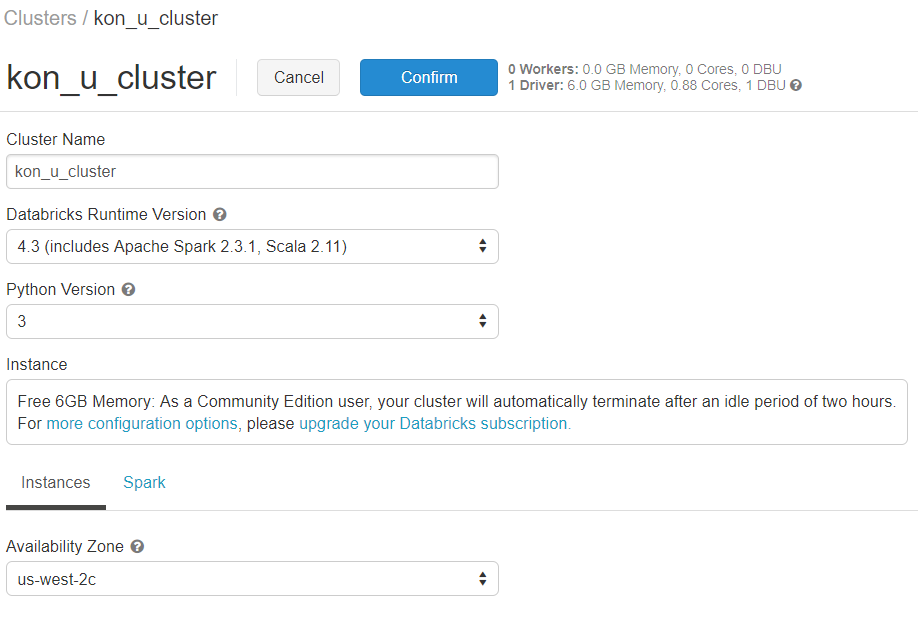Image resolution: width=918 pixels, height=620 pixels.
Task: Click the Confirm button
Action: 429,77
